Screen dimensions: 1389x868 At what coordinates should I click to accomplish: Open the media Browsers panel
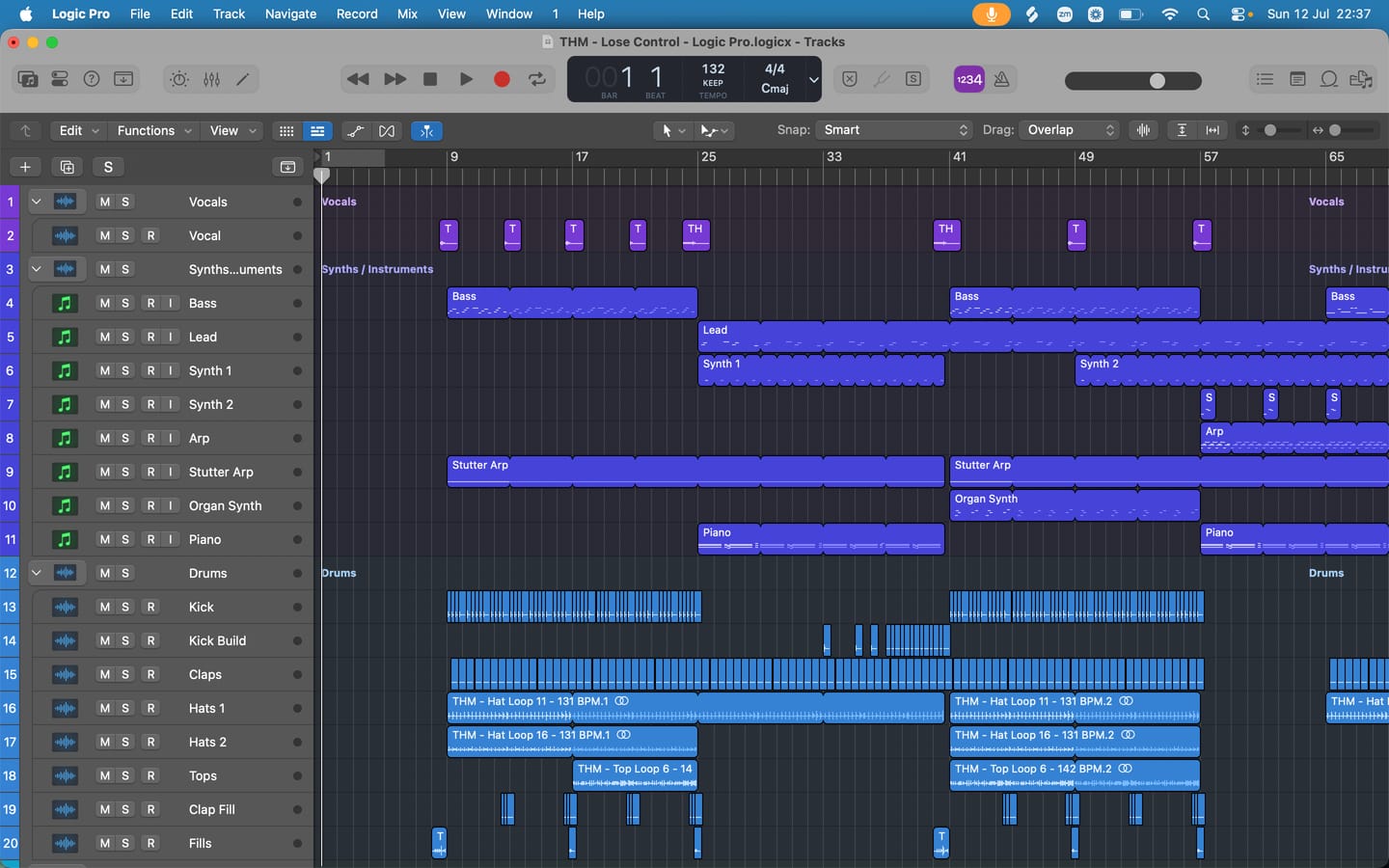[1361, 79]
